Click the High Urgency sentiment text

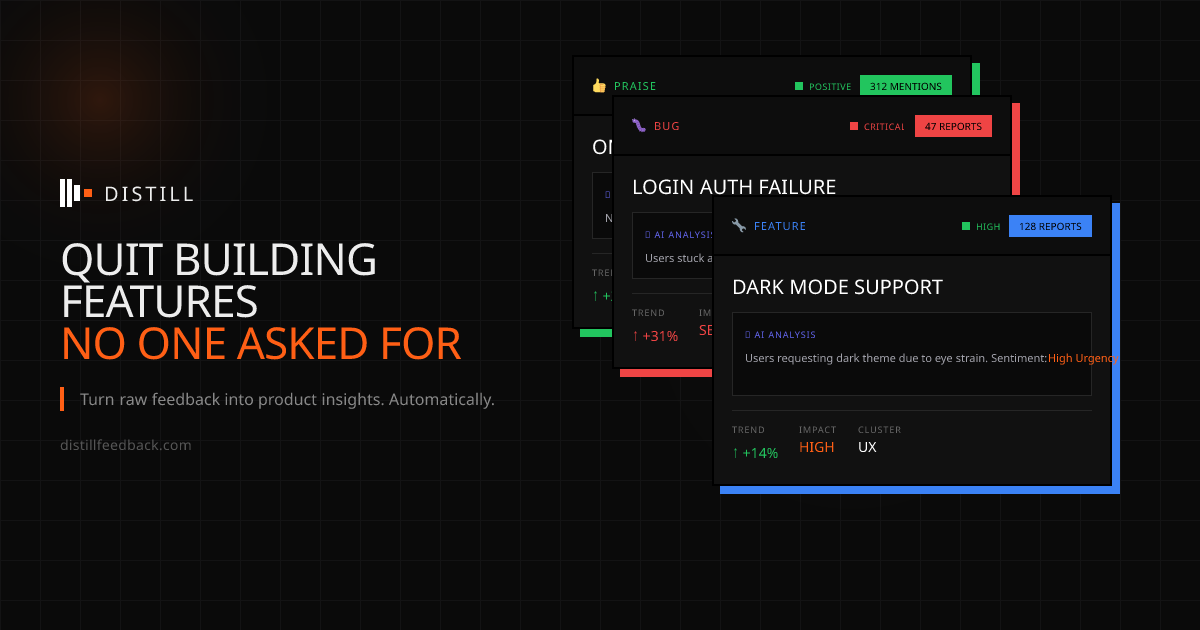pyautogui.click(x=1083, y=358)
